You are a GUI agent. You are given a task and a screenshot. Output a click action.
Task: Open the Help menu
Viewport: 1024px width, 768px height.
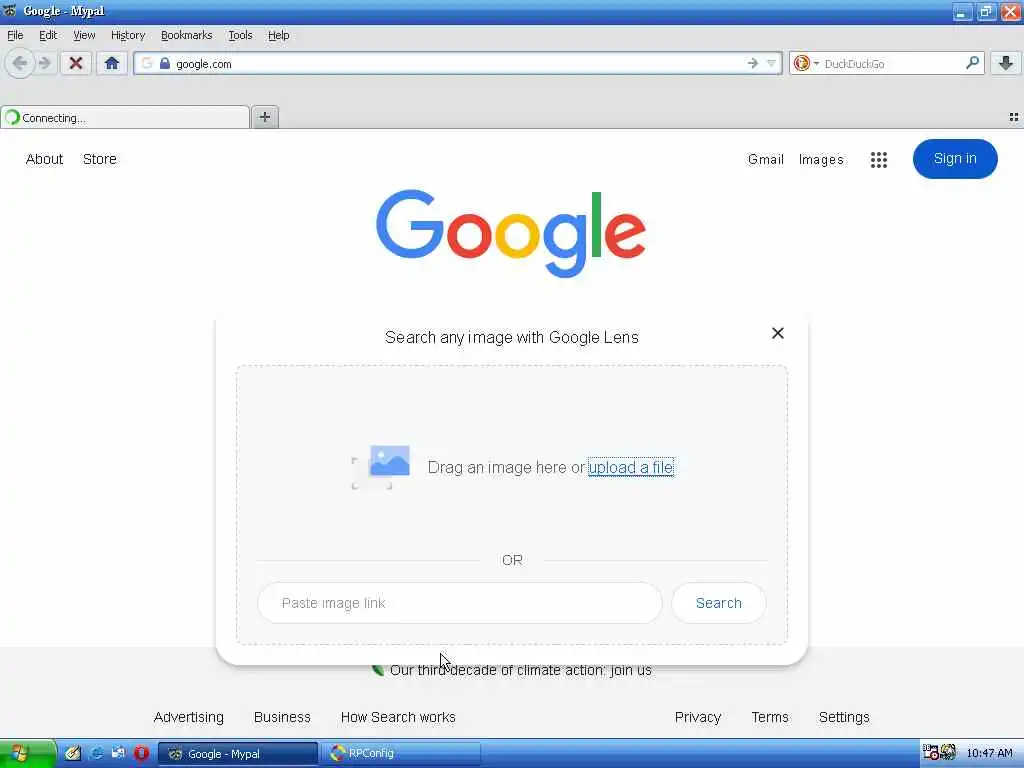click(x=278, y=35)
